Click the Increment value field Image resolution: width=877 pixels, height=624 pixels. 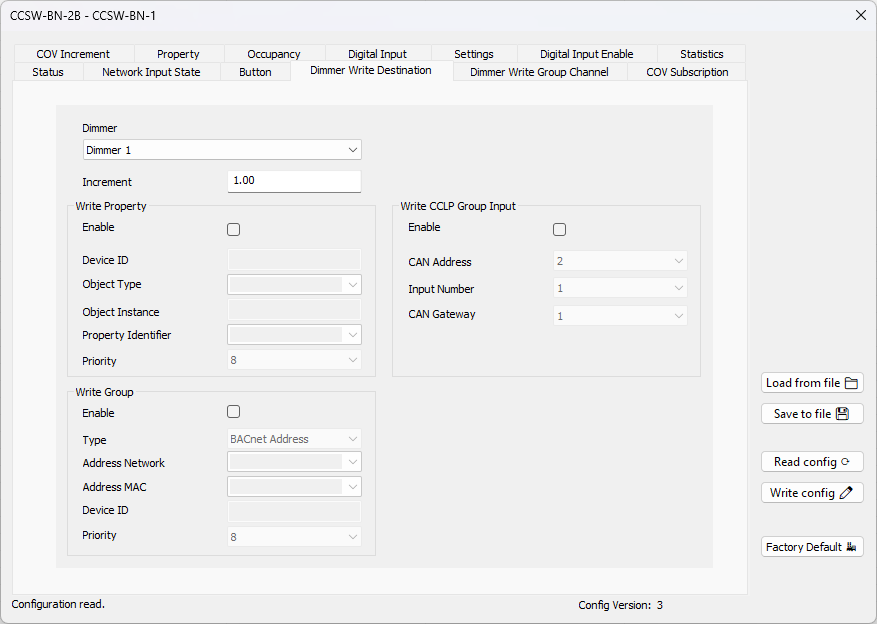pos(294,181)
